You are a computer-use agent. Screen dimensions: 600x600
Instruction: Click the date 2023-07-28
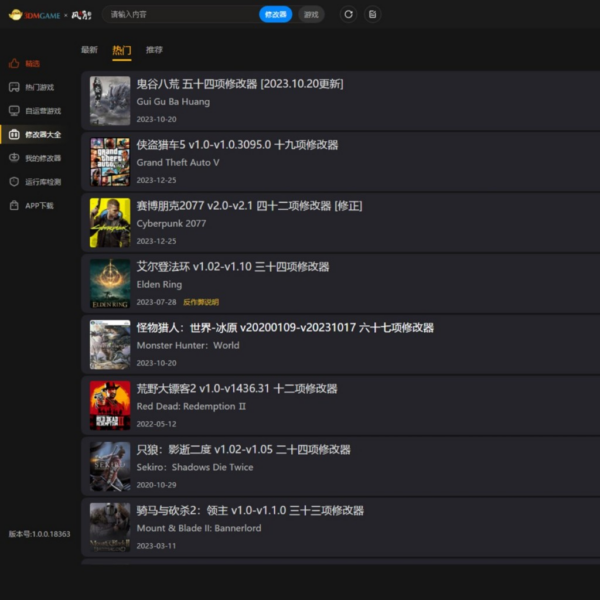(x=157, y=302)
